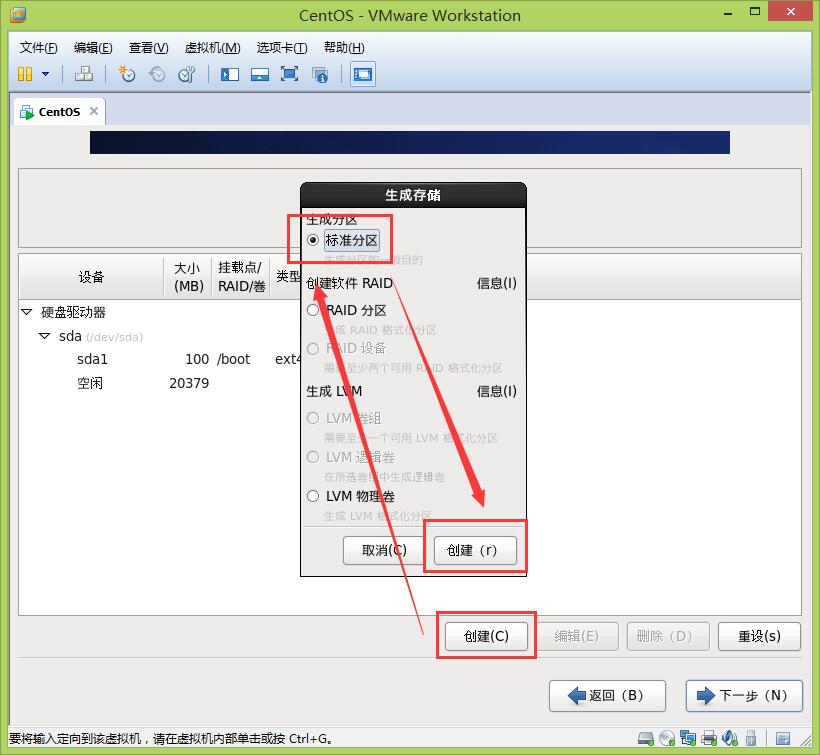Select the RAID 分区 radio option
This screenshot has width=820, height=755.
coord(314,310)
